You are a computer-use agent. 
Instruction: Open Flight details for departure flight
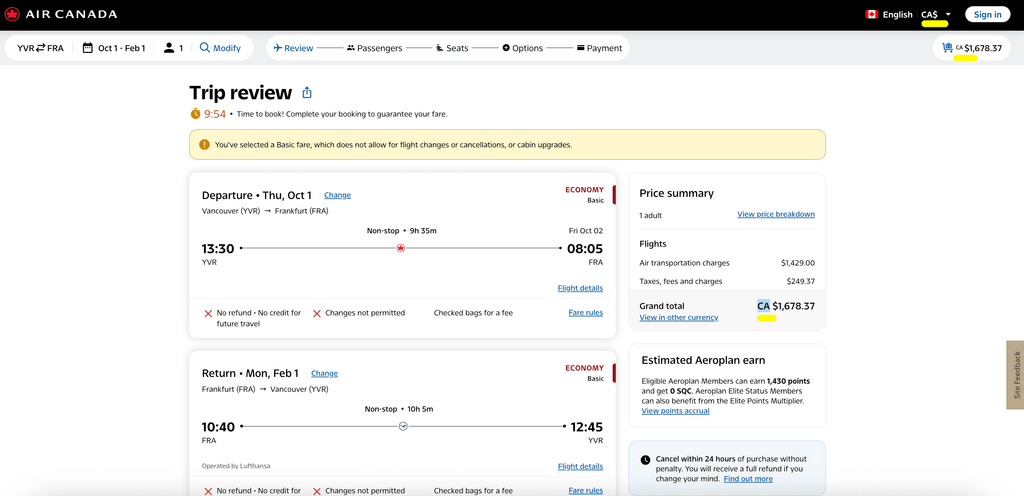(x=580, y=288)
